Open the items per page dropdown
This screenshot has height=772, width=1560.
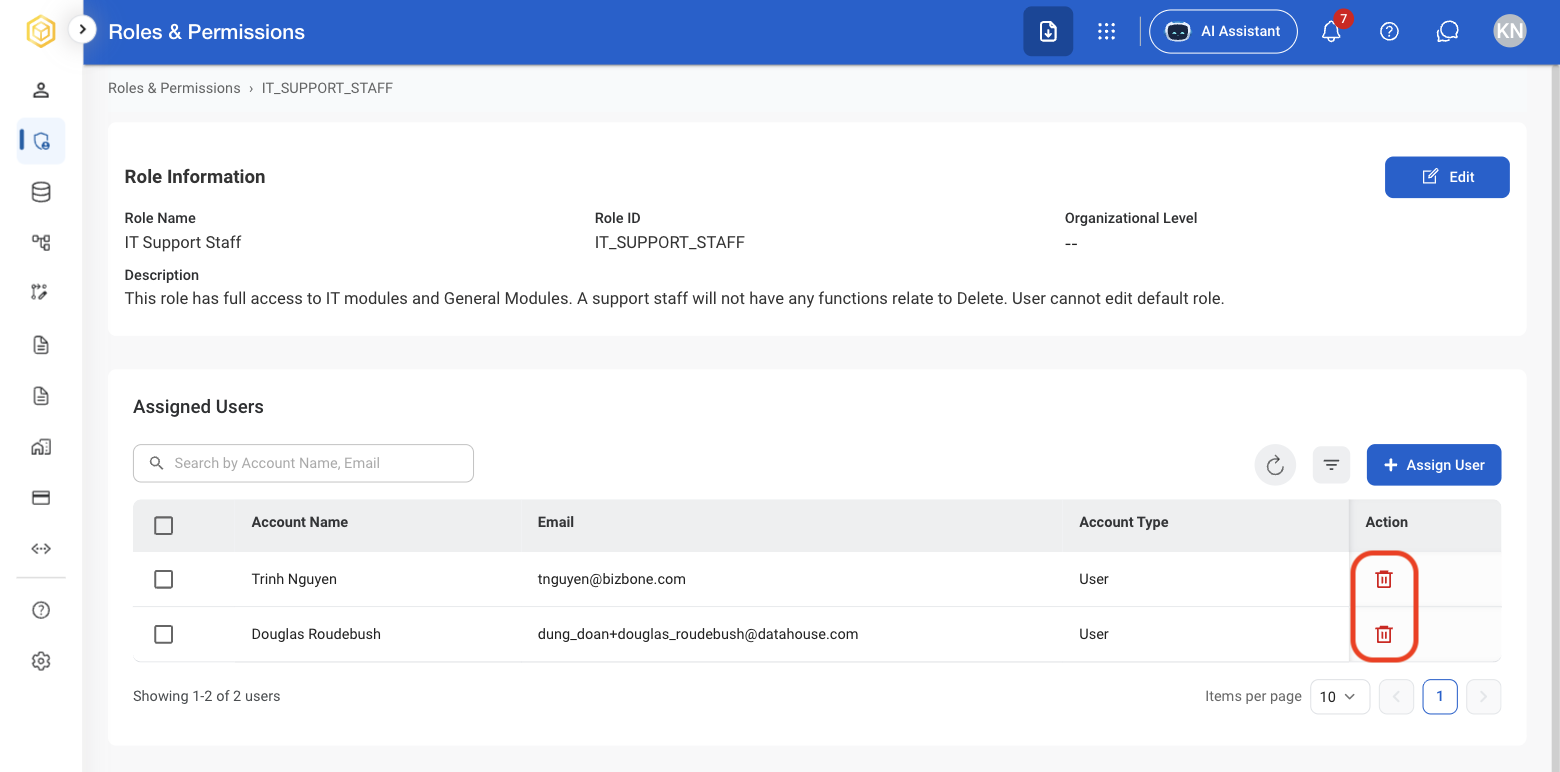click(x=1339, y=696)
